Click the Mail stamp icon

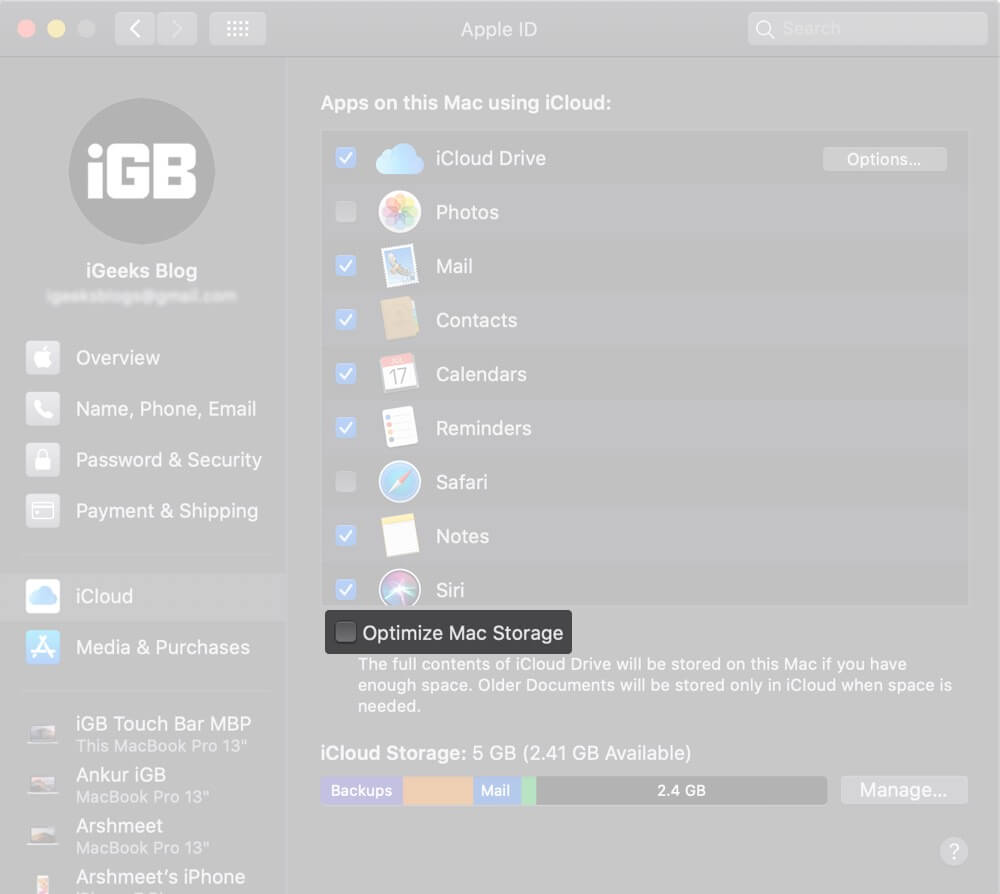coord(399,265)
